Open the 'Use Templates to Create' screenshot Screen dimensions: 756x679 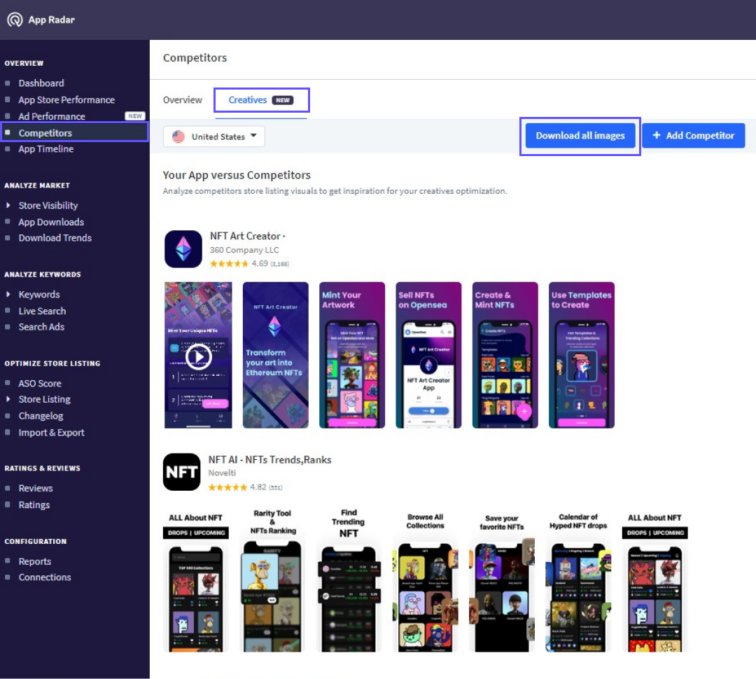click(x=581, y=355)
